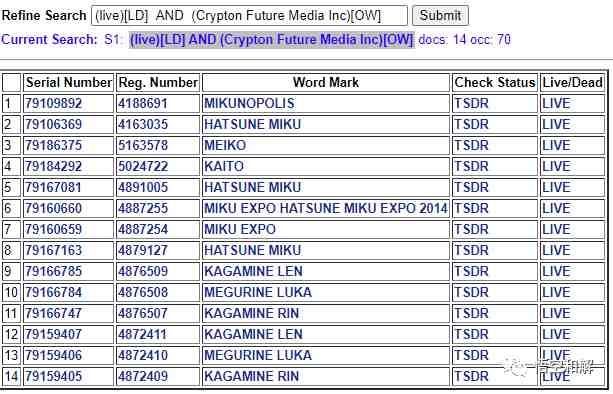This screenshot has width=613, height=394.
Task: Open serial number 79184292
Action: click(54, 167)
